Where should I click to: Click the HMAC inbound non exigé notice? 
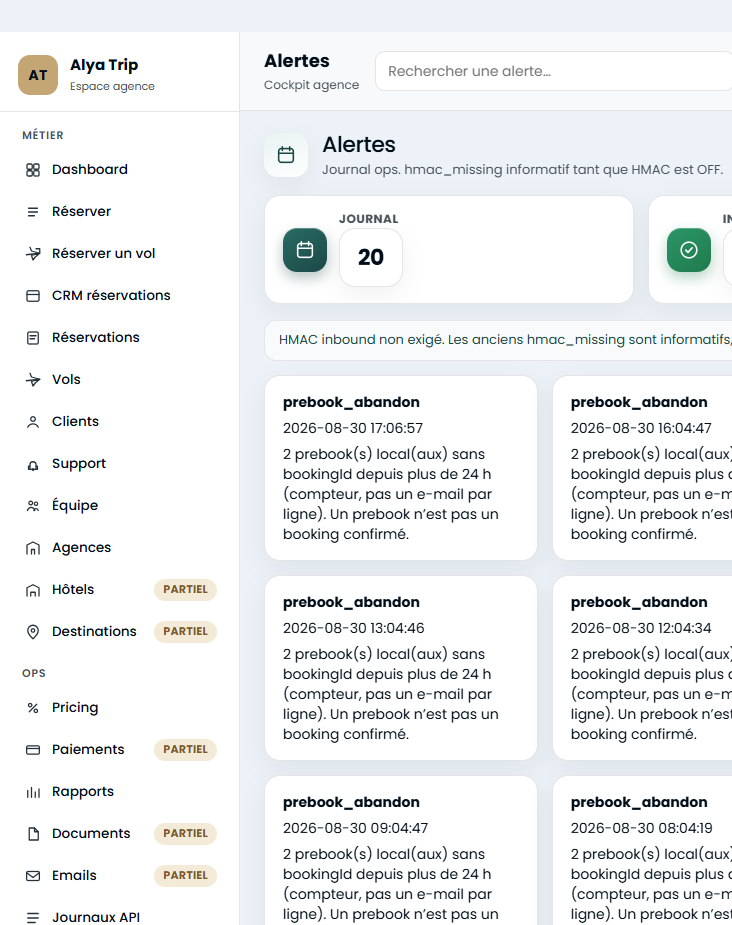click(x=498, y=340)
